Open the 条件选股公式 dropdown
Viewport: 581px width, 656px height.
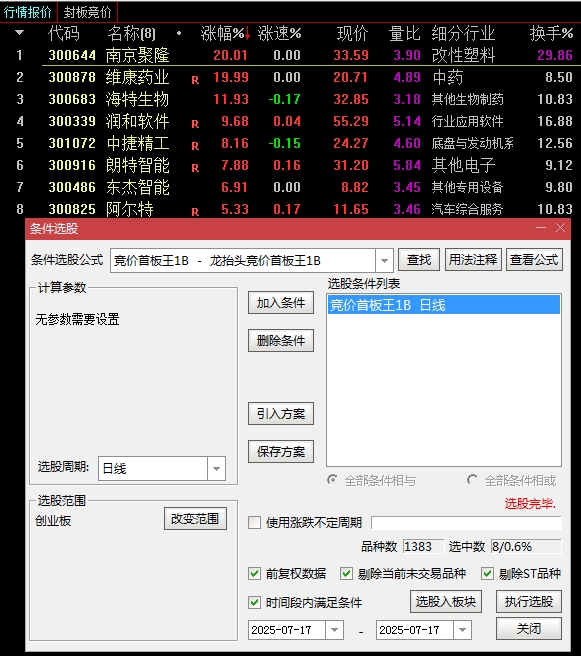tap(384, 261)
